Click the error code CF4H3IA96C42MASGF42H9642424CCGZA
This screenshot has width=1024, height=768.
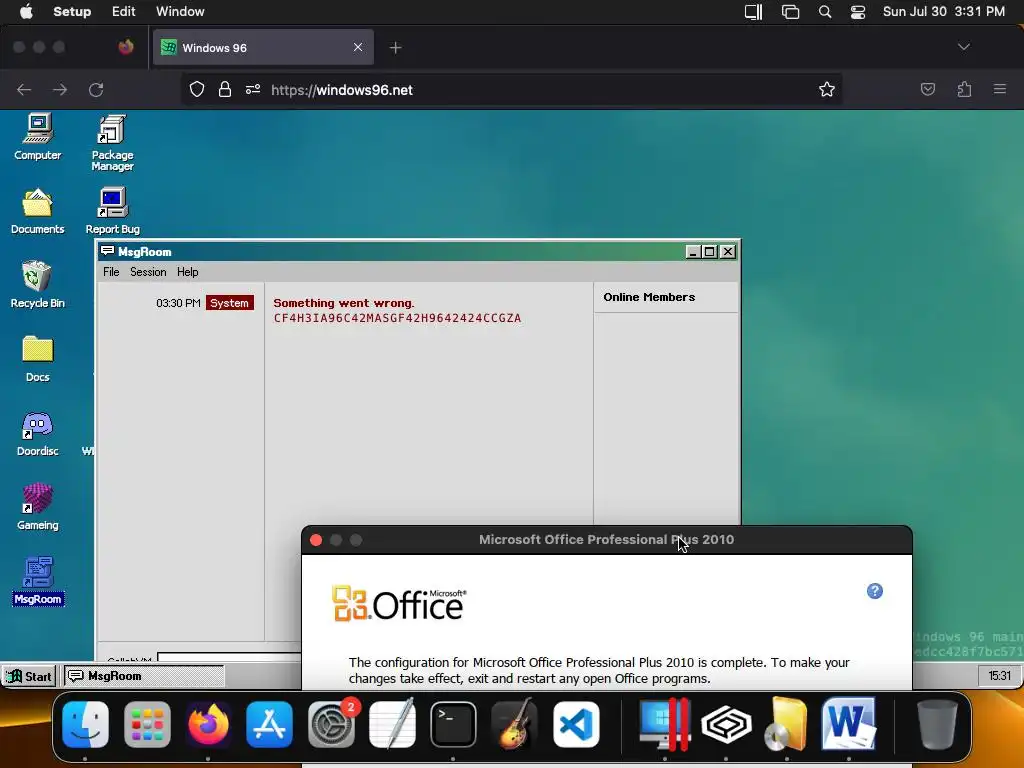point(397,318)
